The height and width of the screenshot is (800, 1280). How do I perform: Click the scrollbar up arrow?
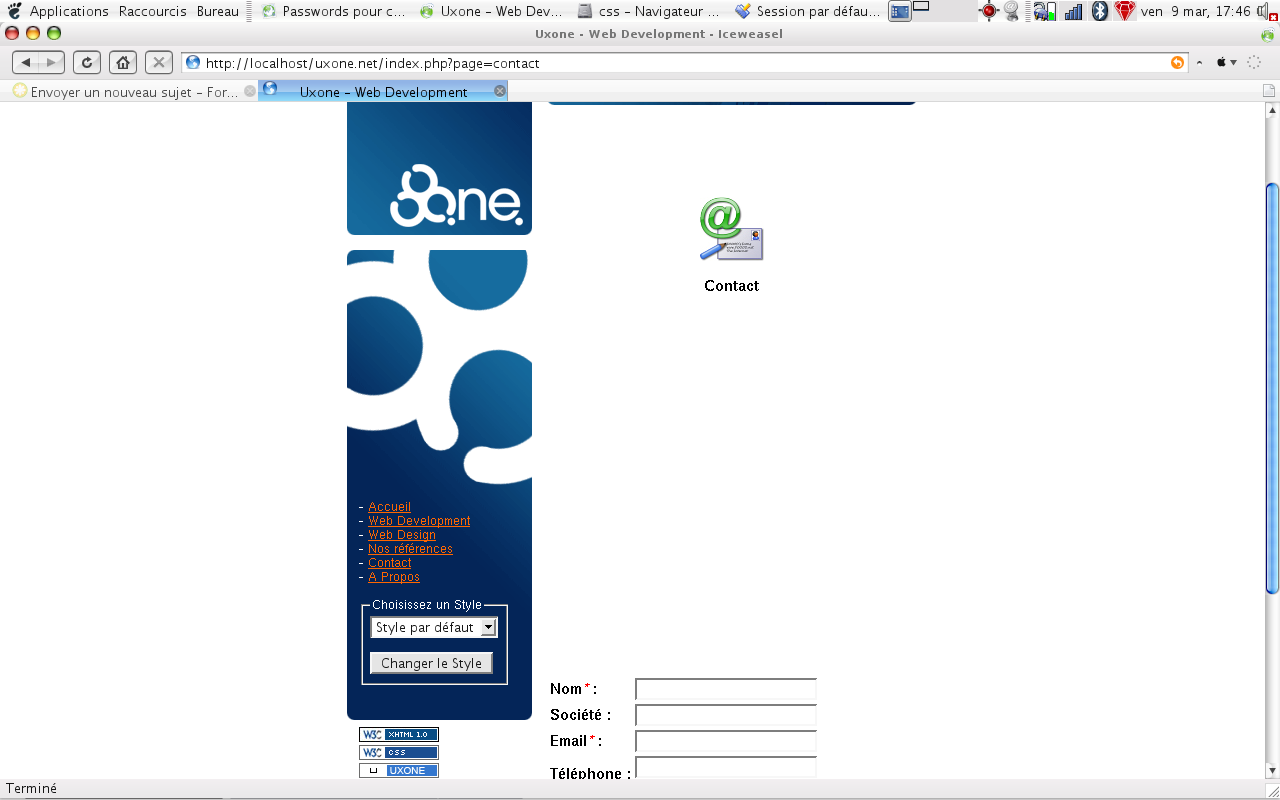(1272, 108)
